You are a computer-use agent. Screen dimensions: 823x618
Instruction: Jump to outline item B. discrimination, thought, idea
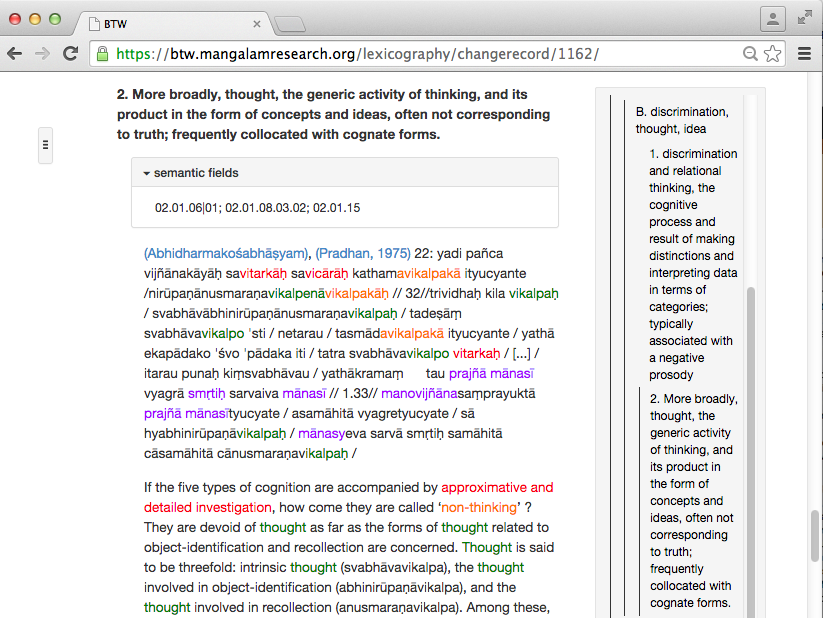click(x=682, y=120)
